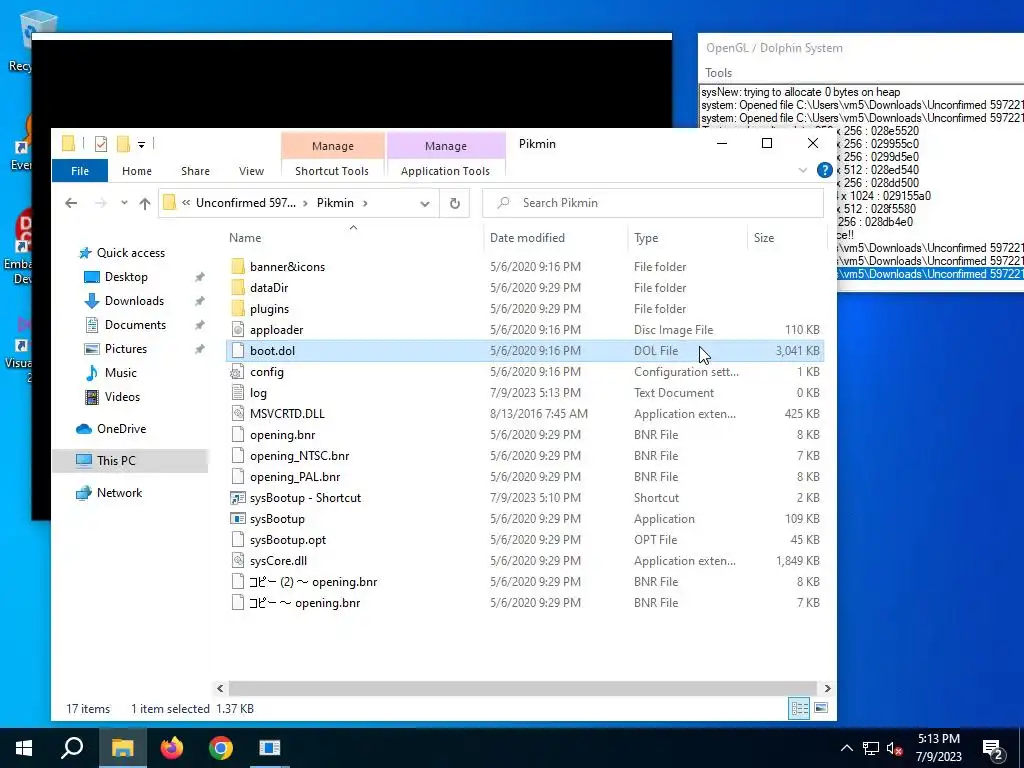The height and width of the screenshot is (768, 1024).
Task: Click the Refresh button beside address bar
Action: pyautogui.click(x=455, y=203)
